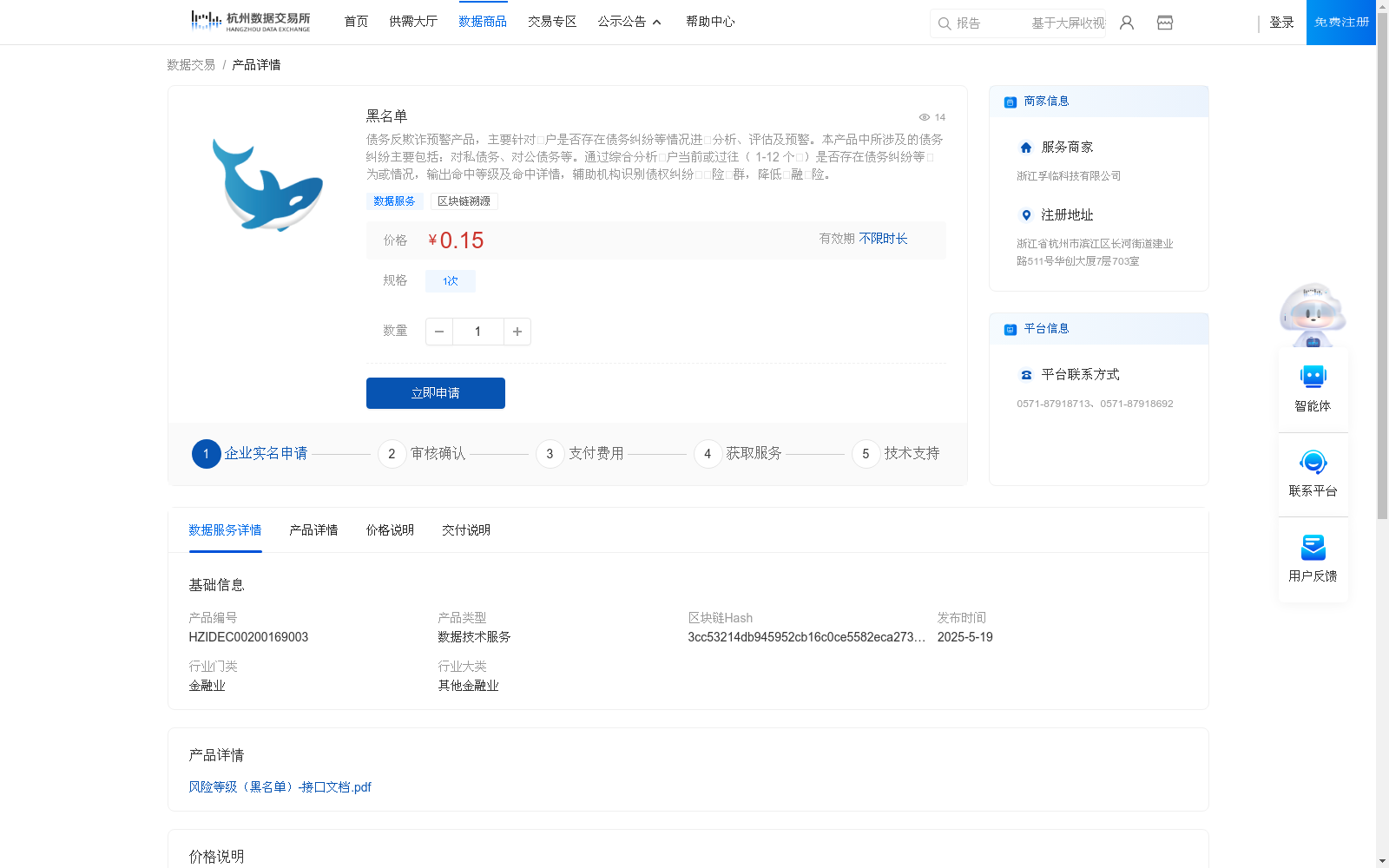The image size is (1389, 868).
Task: Go to 数据交易 breadcrumb link
Action: click(191, 65)
